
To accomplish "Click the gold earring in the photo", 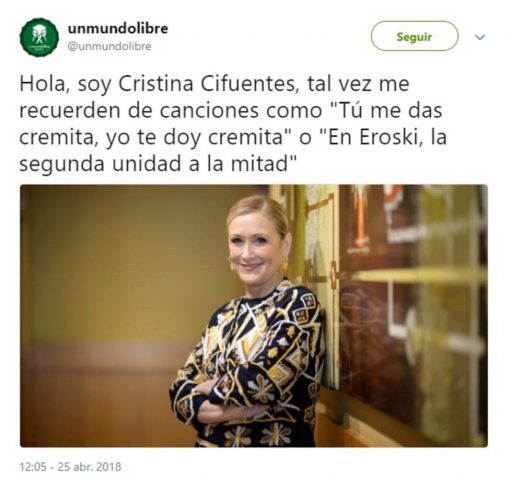I will pyautogui.click(x=284, y=266).
